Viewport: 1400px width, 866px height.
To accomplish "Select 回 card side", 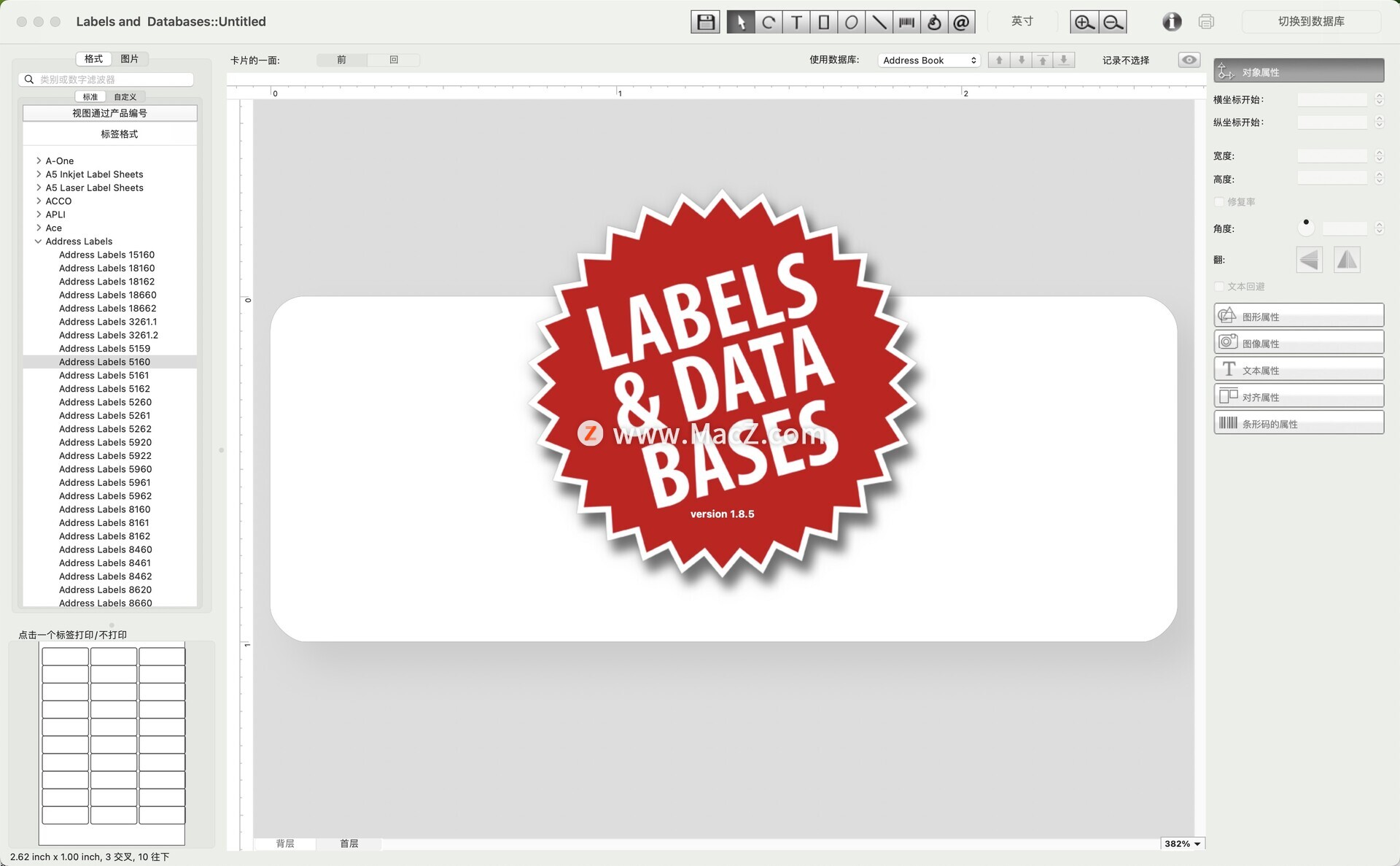I will point(394,60).
